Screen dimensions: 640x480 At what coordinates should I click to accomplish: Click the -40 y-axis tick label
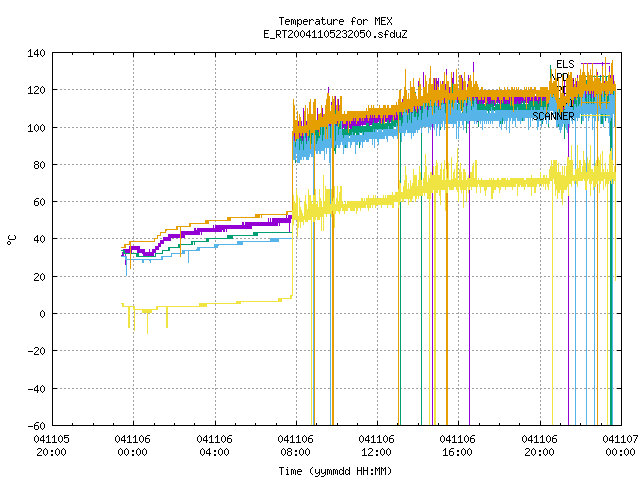[36, 389]
